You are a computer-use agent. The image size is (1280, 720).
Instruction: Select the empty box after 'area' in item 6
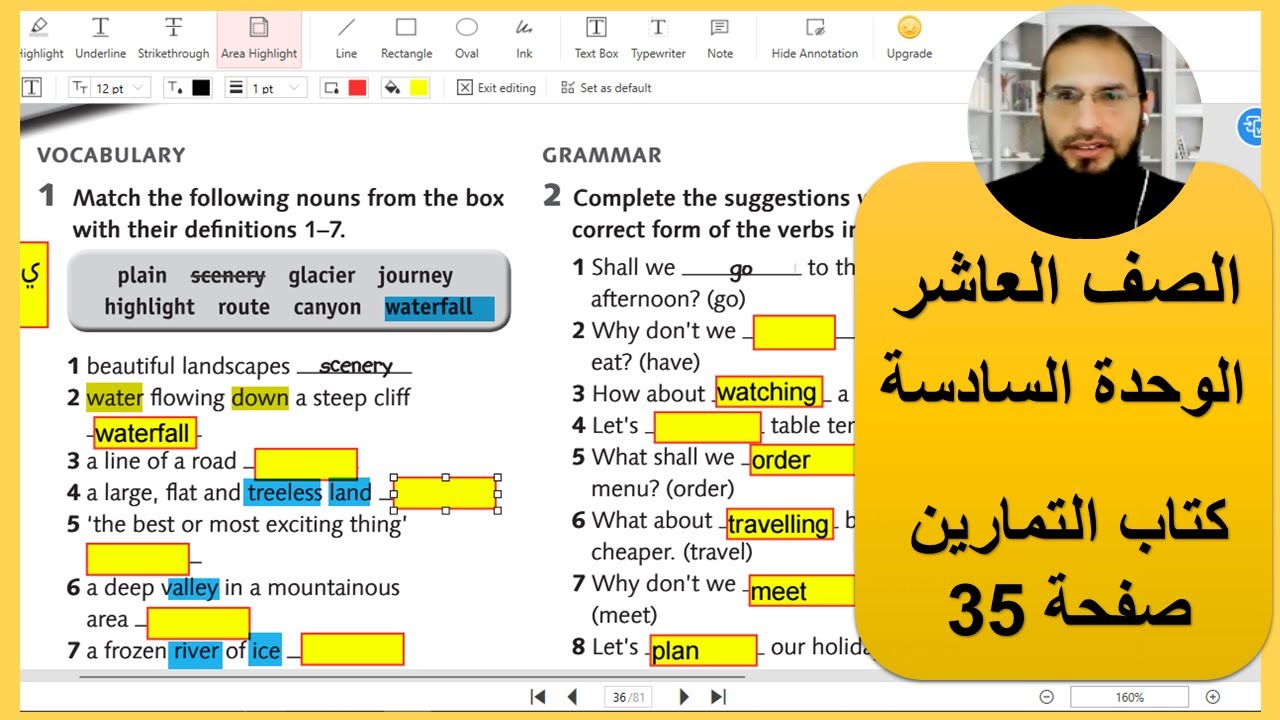198,623
